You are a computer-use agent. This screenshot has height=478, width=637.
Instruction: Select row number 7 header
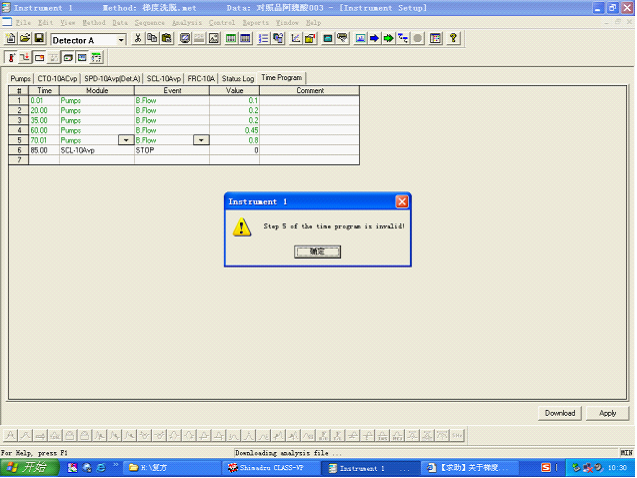[x=19, y=160]
